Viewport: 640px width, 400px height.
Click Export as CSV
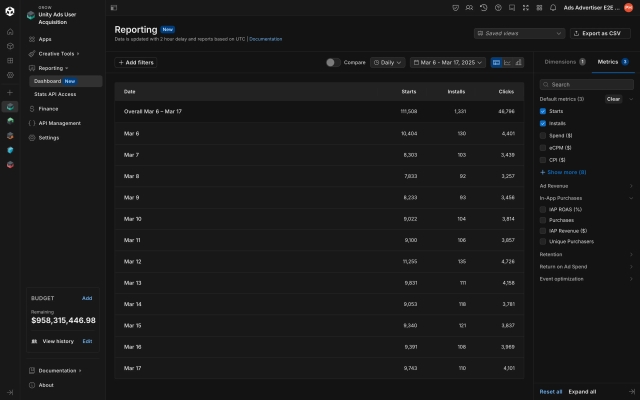[600, 33]
